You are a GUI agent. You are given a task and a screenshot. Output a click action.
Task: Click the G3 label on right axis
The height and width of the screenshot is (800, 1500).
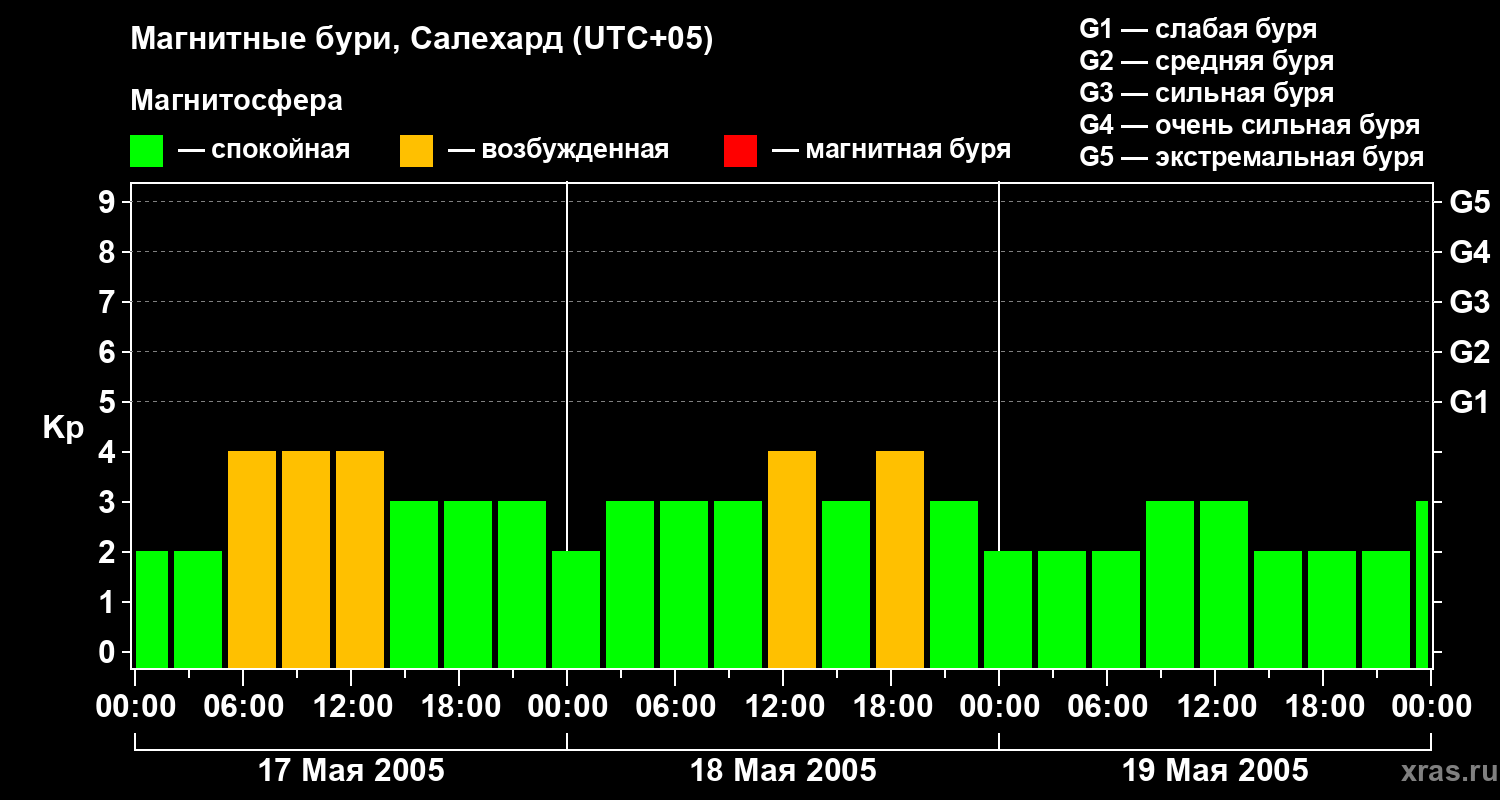tap(1469, 302)
